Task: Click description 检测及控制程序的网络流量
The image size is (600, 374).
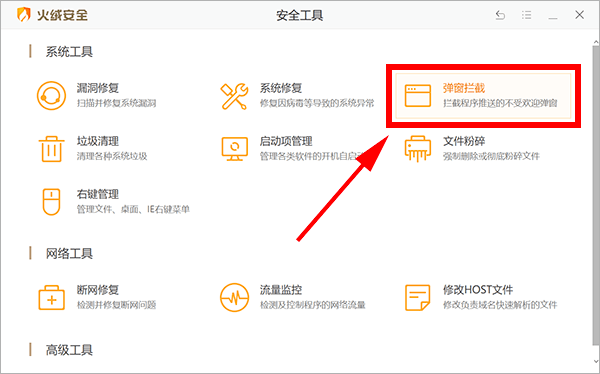Action: pos(313,305)
